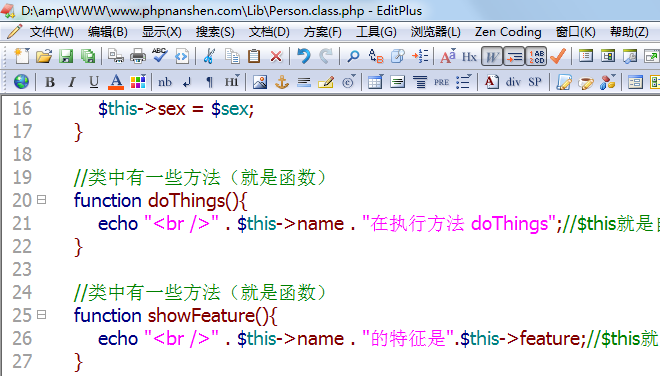This screenshot has width=660, height=376.
Task: Open the bullet list dropdown
Action: tap(464, 82)
